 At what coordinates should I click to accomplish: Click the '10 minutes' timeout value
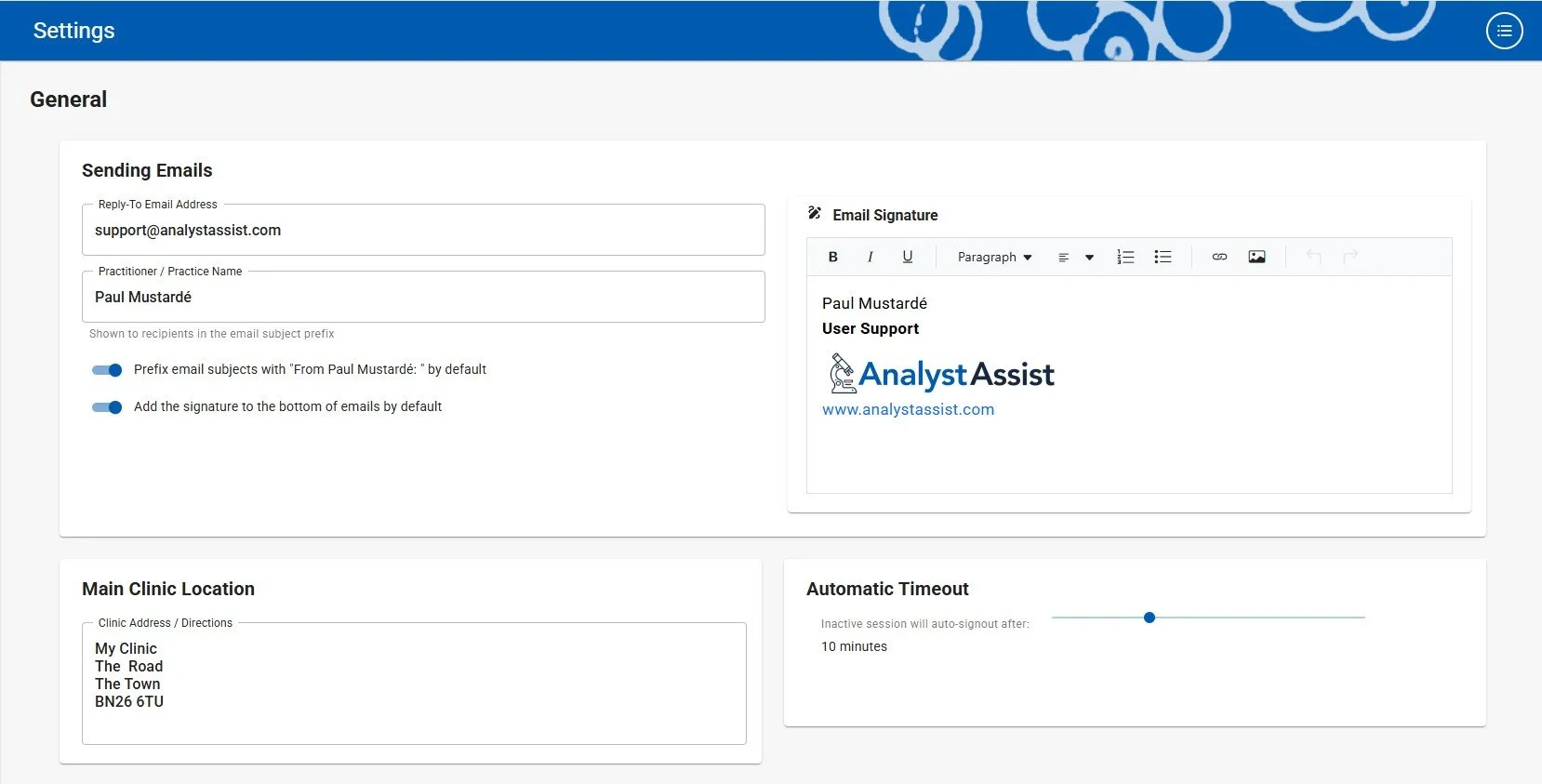coord(854,646)
